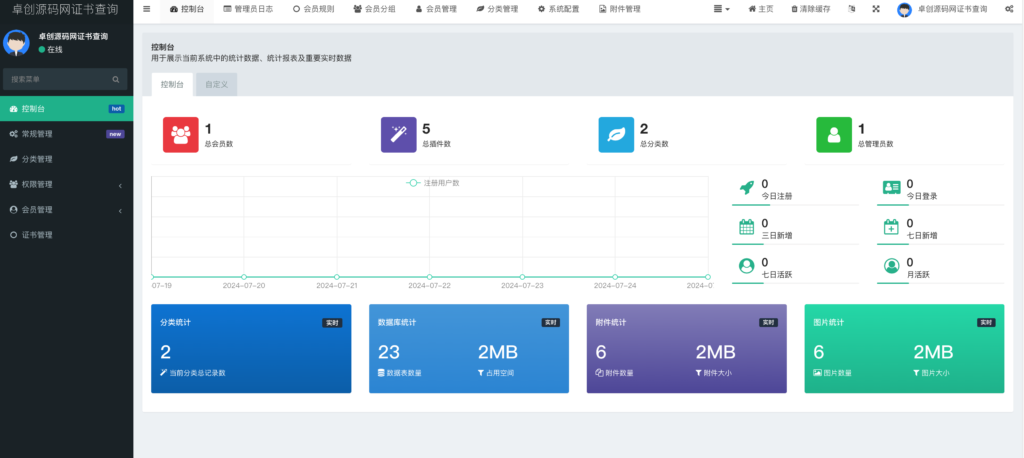Open 会员管理 in the top navigation bar
1024x458 pixels.
point(436,9)
